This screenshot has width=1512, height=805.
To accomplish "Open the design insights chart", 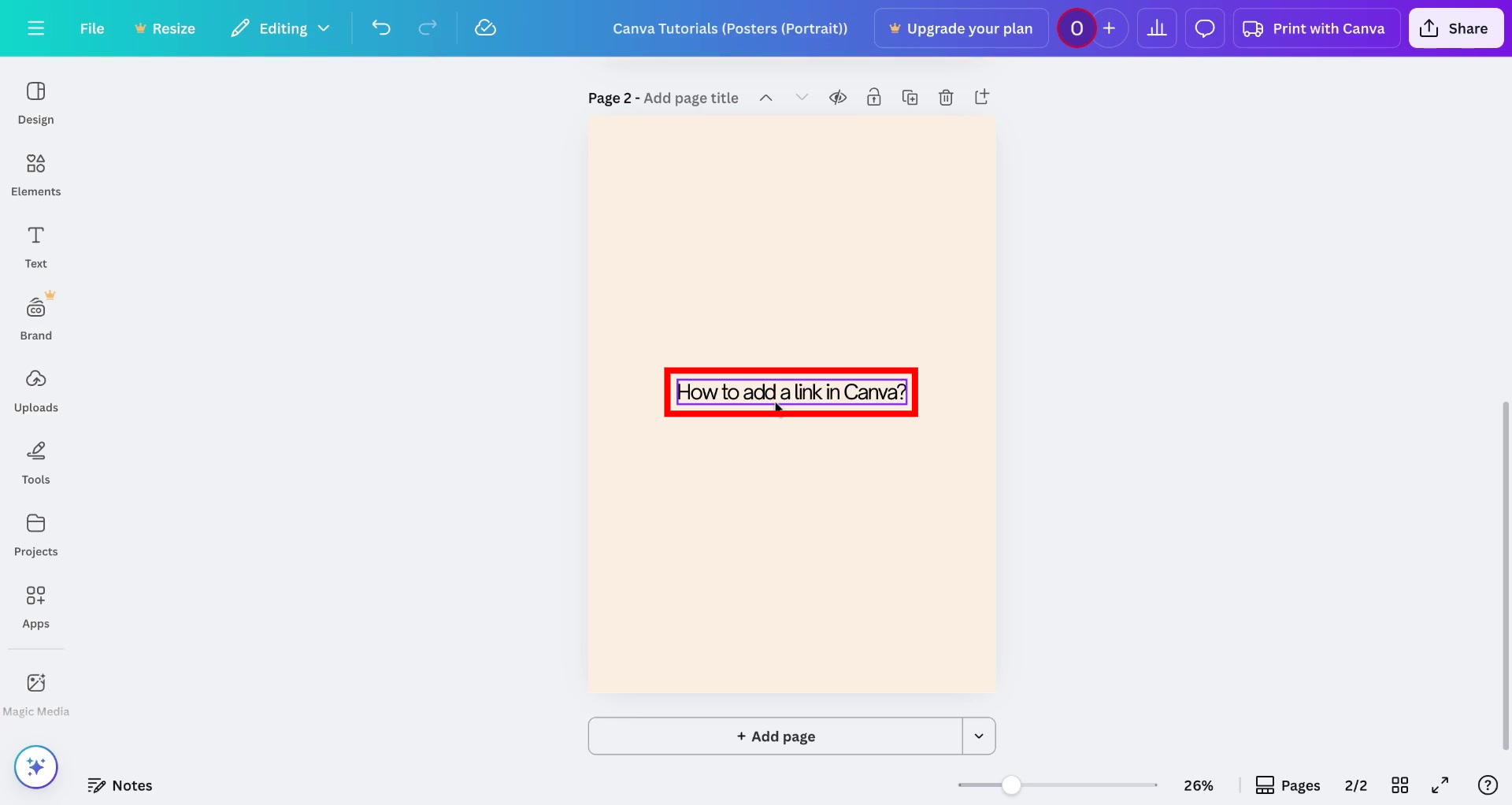I will point(1156,28).
